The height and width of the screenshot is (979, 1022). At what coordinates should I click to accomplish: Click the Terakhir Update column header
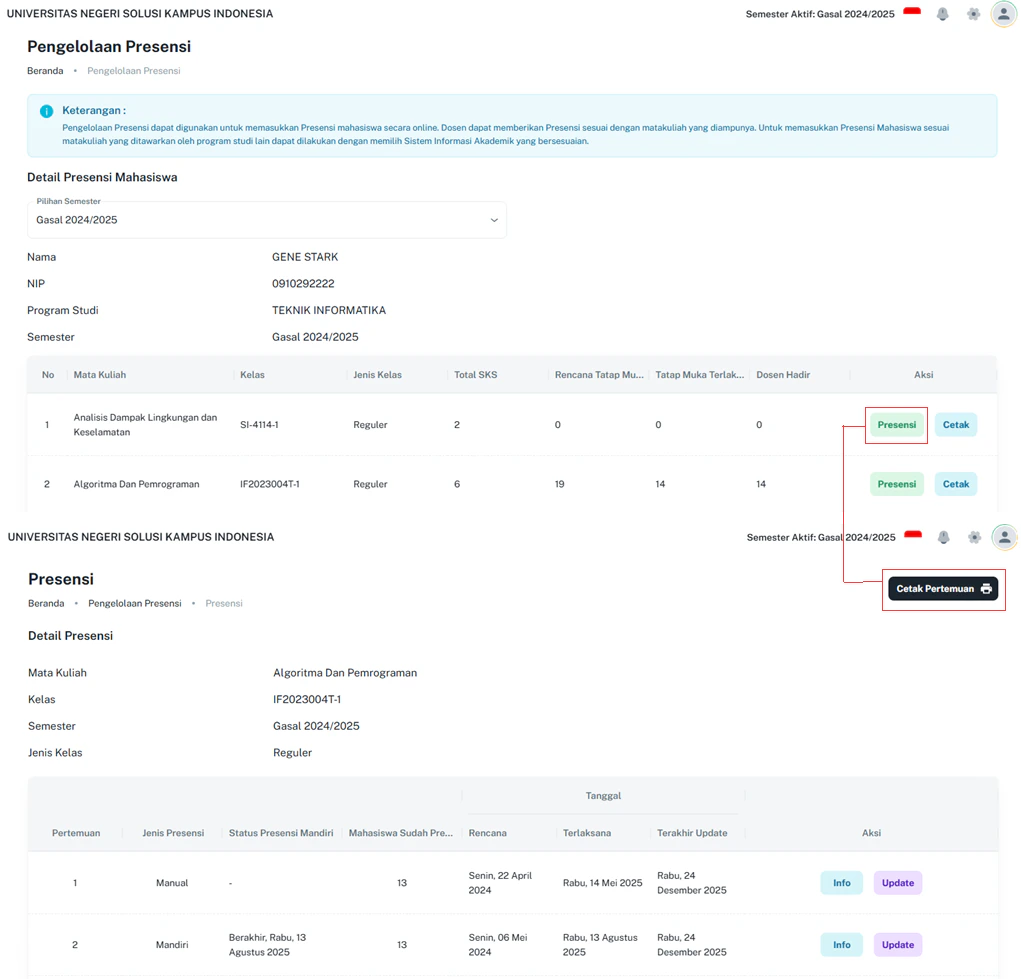[x=692, y=833]
